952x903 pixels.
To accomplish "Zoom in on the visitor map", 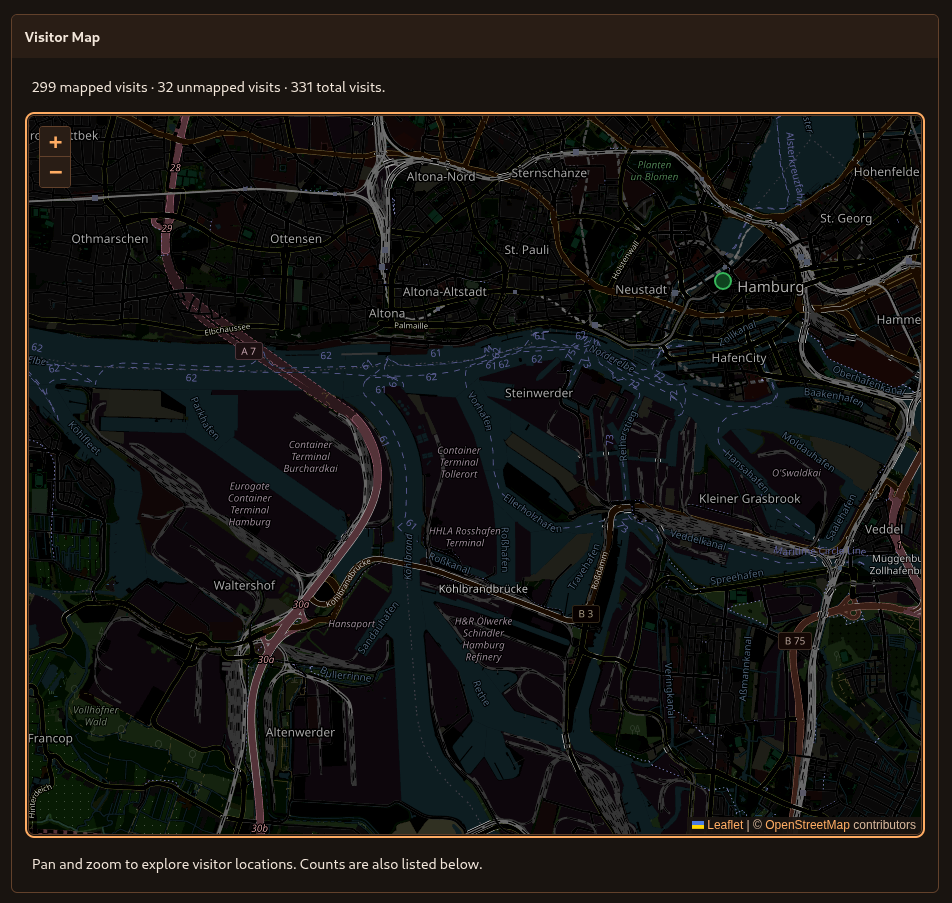I will coord(55,142).
